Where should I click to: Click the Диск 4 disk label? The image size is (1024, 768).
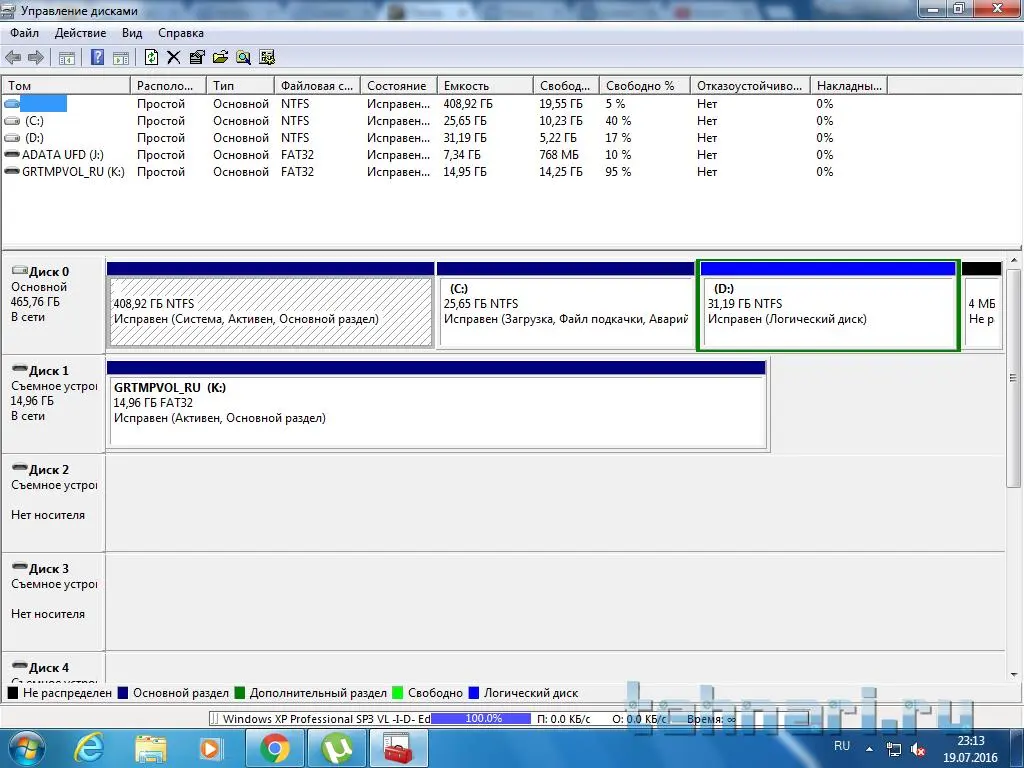(49, 668)
